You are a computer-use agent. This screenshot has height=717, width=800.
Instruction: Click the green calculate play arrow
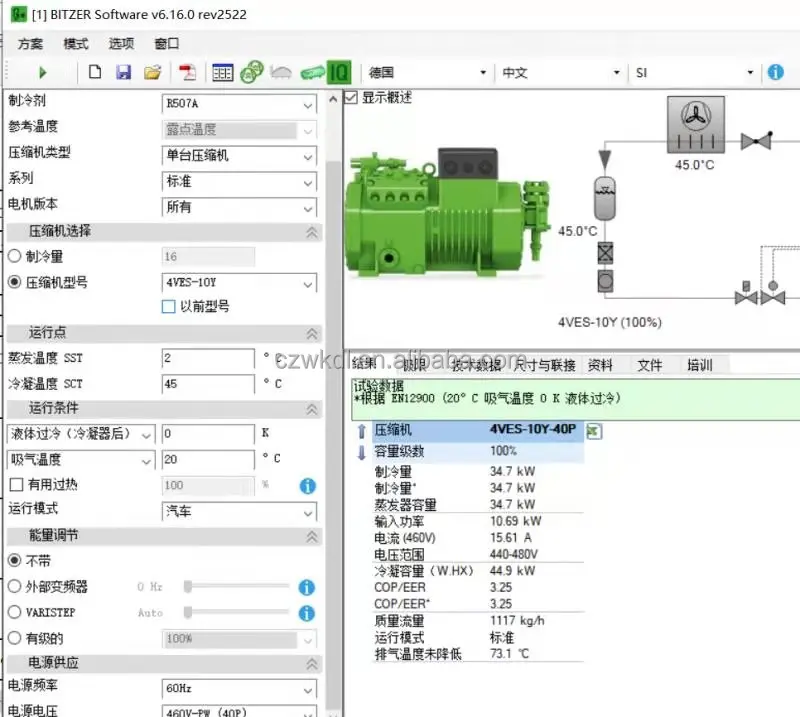[x=43, y=73]
